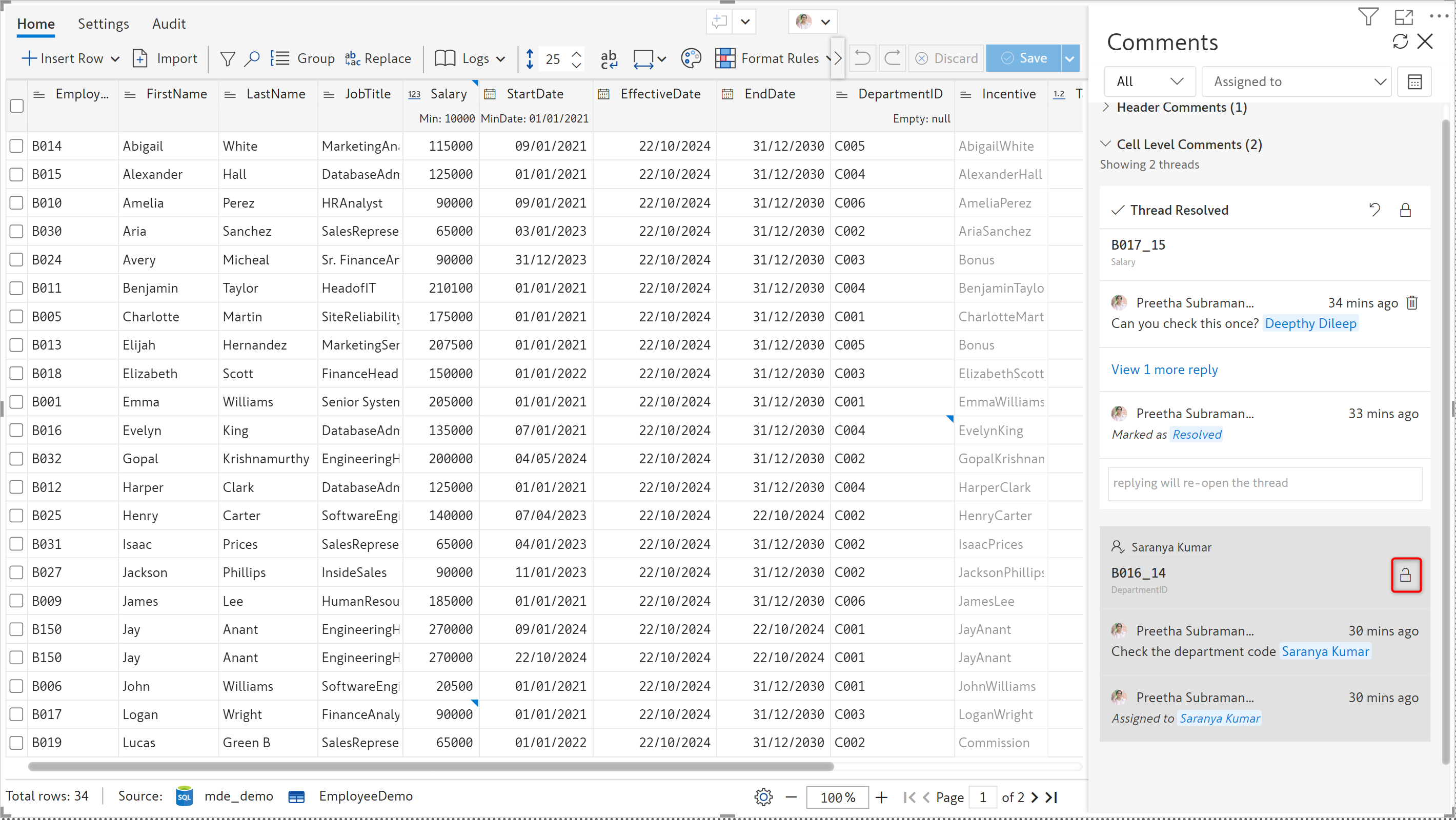
Task: Click table settings gear in footer
Action: [763, 797]
